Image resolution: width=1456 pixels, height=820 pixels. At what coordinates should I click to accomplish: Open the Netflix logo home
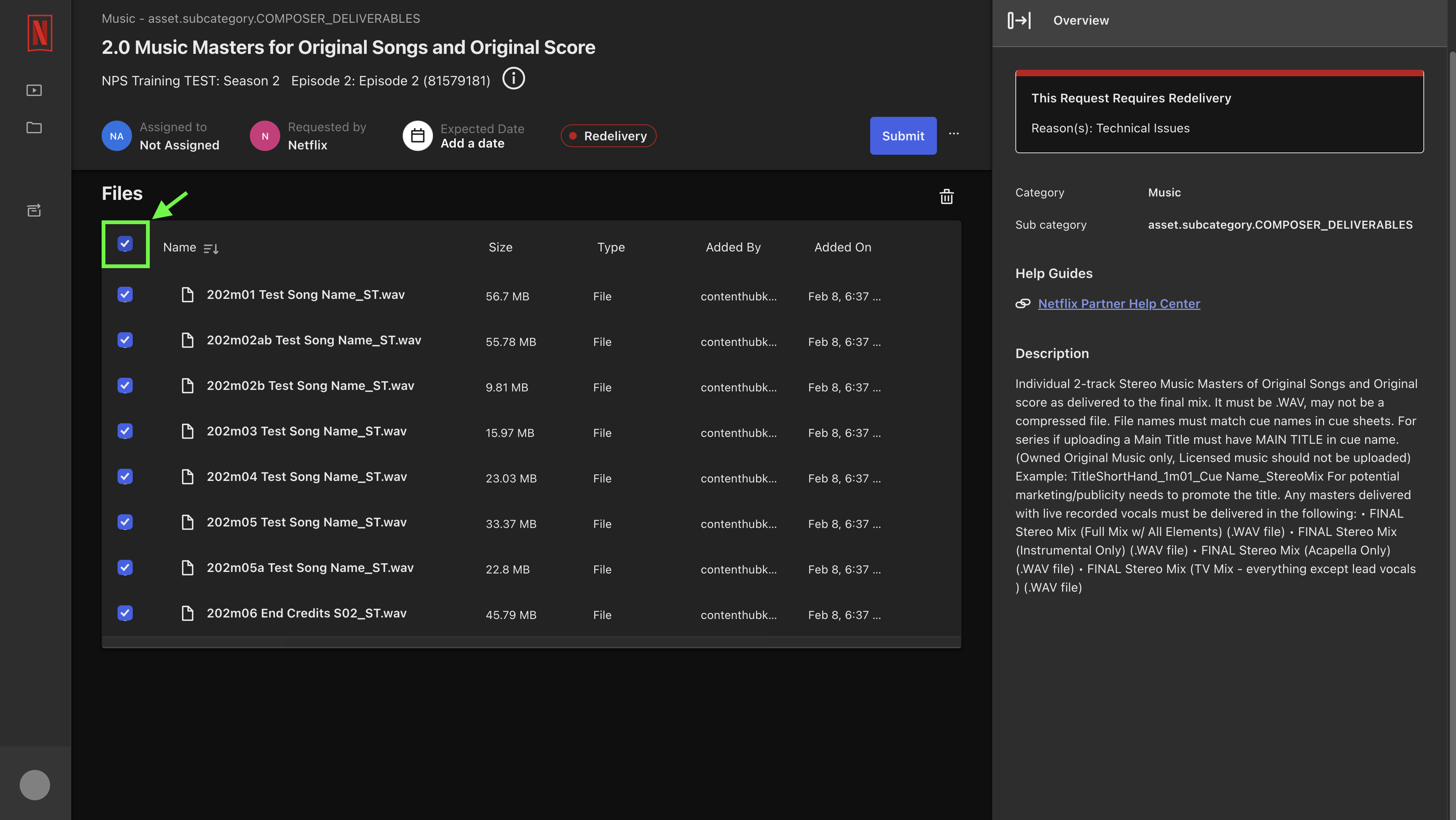39,33
